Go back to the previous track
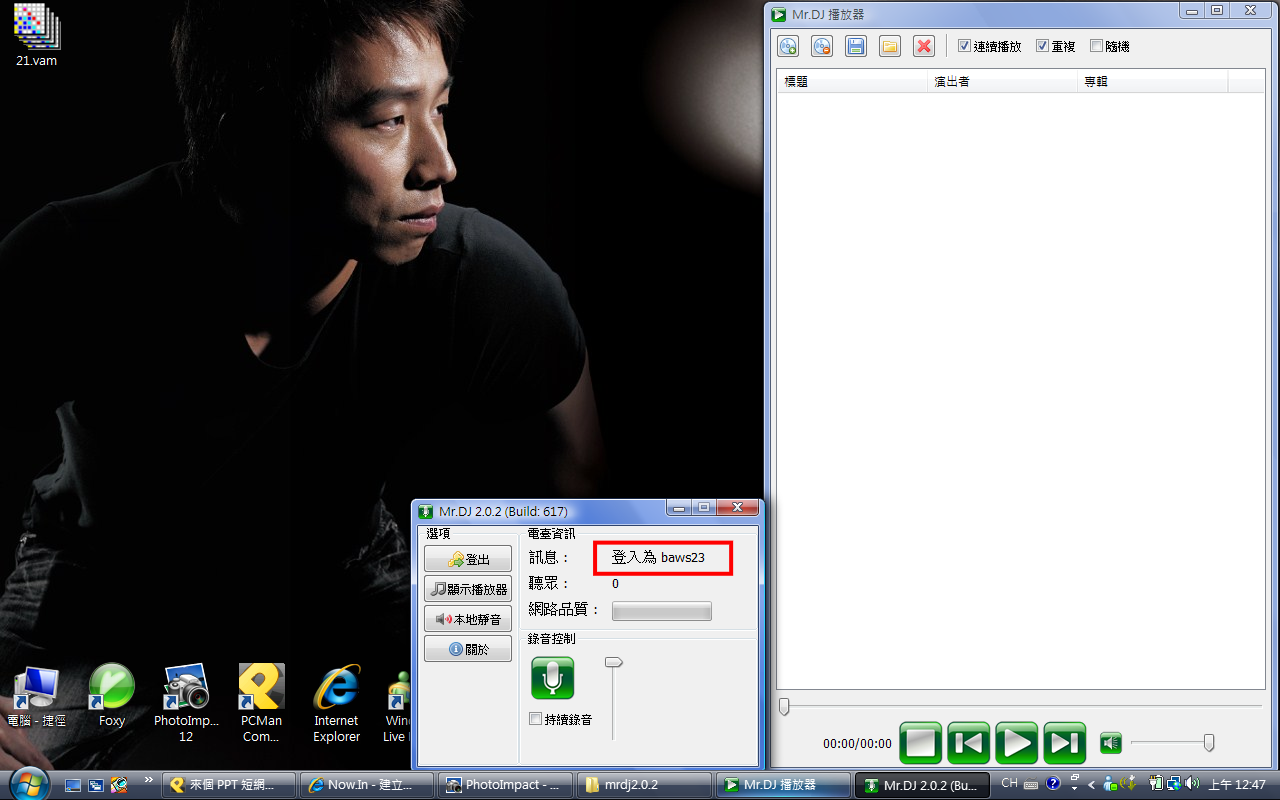 tap(968, 743)
